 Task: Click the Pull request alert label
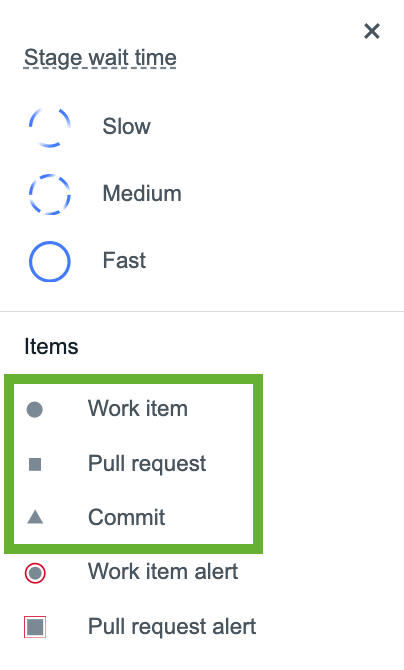[172, 627]
